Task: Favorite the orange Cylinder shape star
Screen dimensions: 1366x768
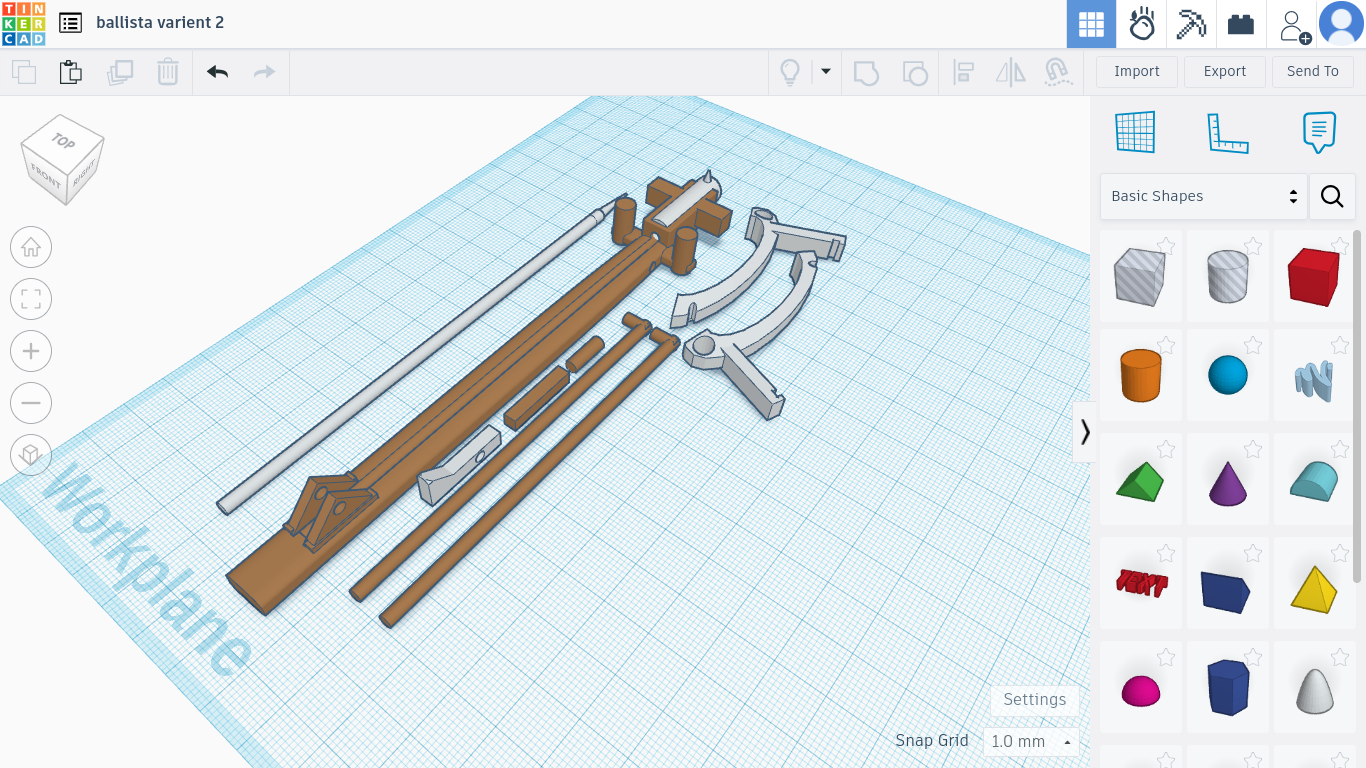Action: [x=1165, y=345]
